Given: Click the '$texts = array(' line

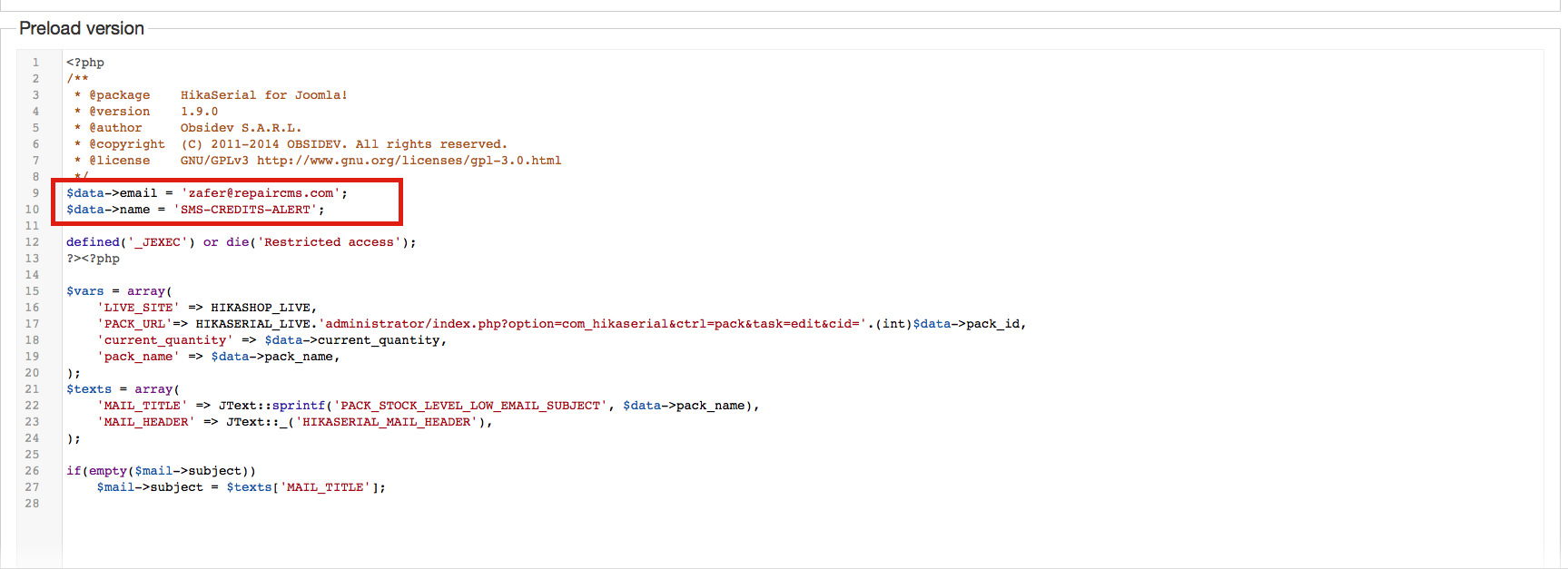Looking at the screenshot, I should pos(123,389).
